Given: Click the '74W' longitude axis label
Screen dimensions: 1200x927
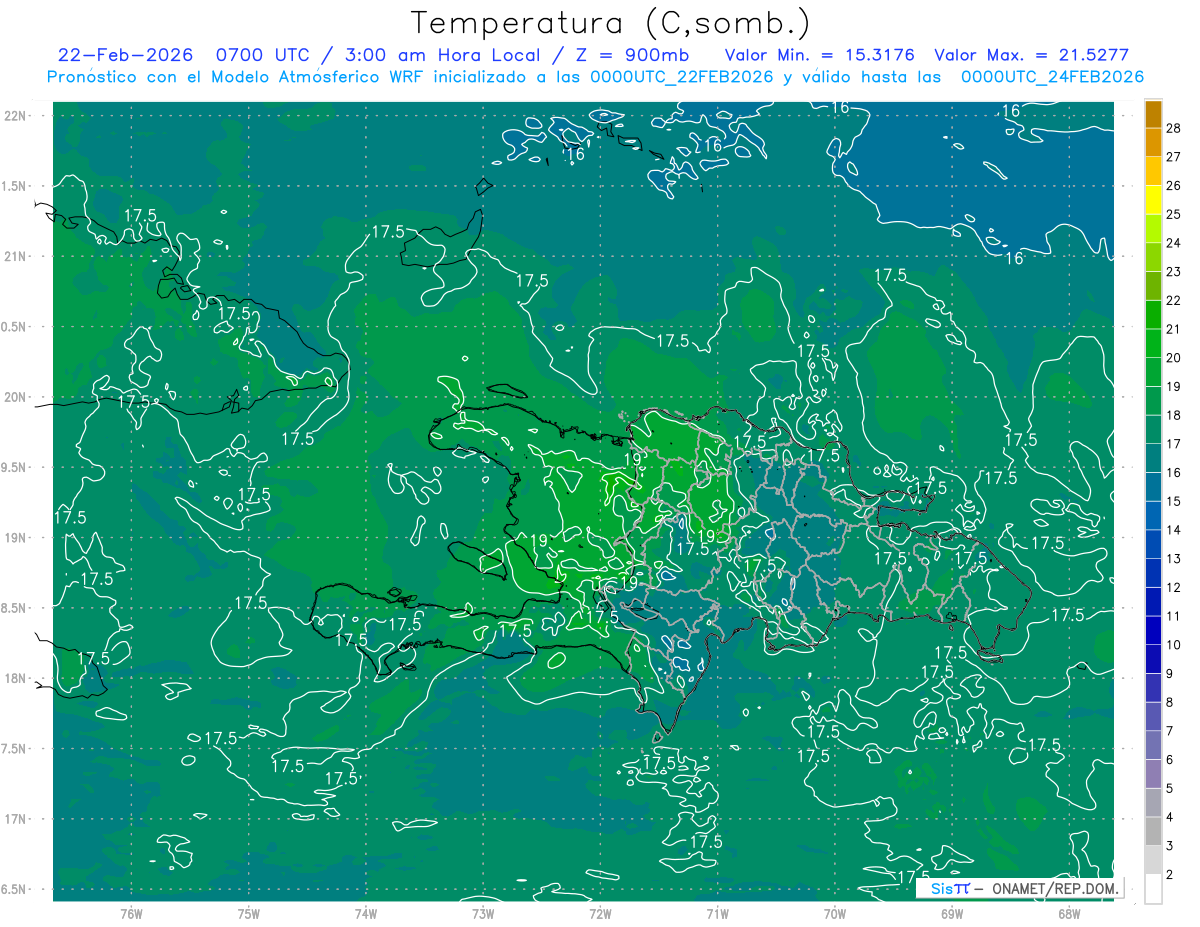Looking at the screenshot, I should coord(366,913).
